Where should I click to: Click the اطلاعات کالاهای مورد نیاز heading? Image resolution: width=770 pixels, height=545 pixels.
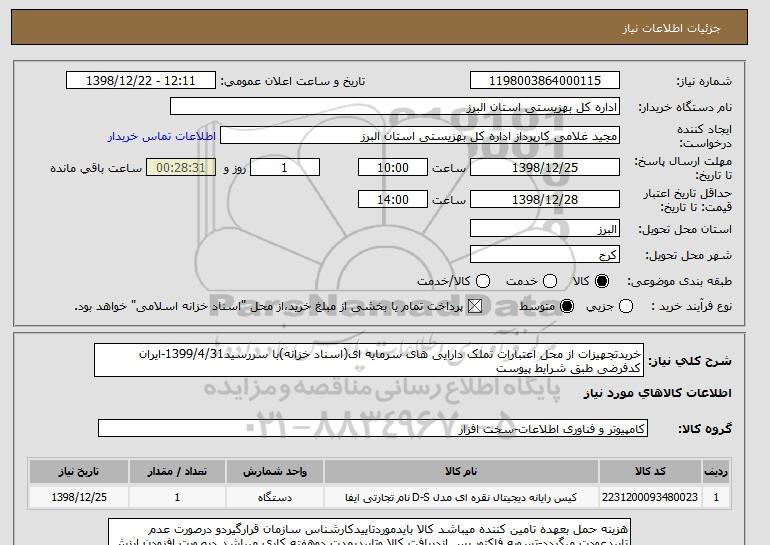(x=658, y=393)
